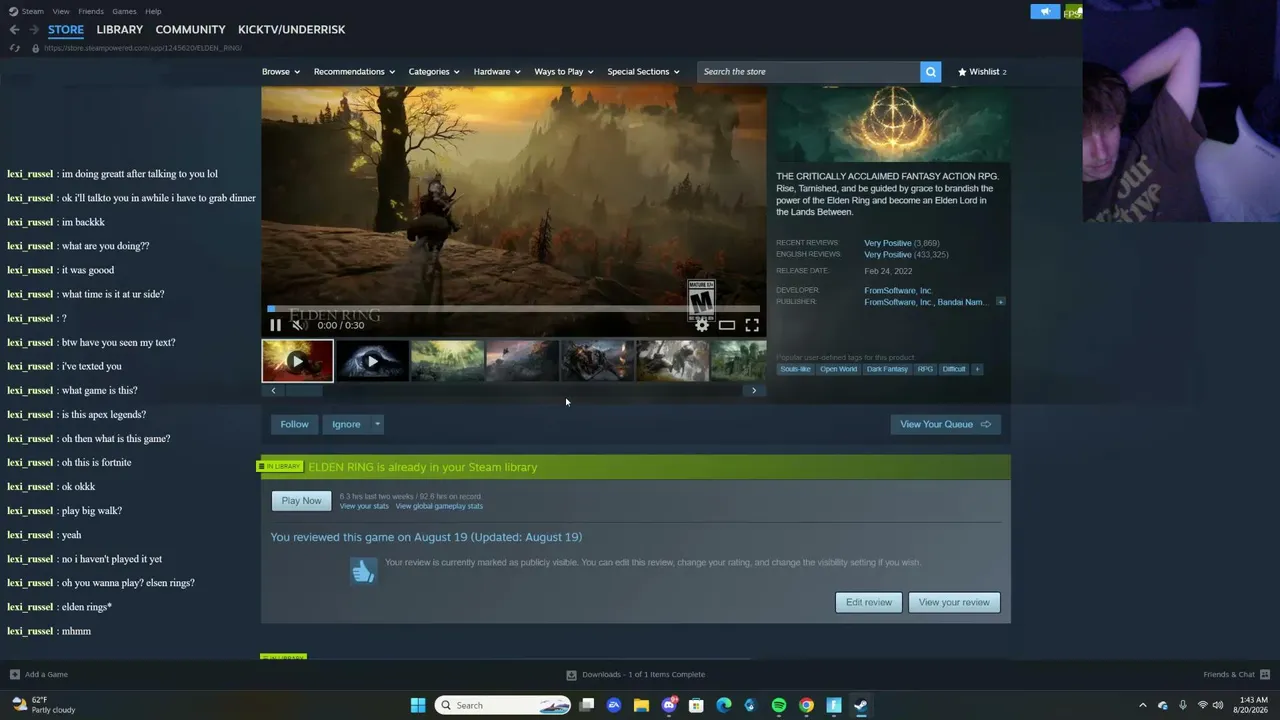Open the Friends menu
The height and width of the screenshot is (720, 1280).
coord(91,11)
